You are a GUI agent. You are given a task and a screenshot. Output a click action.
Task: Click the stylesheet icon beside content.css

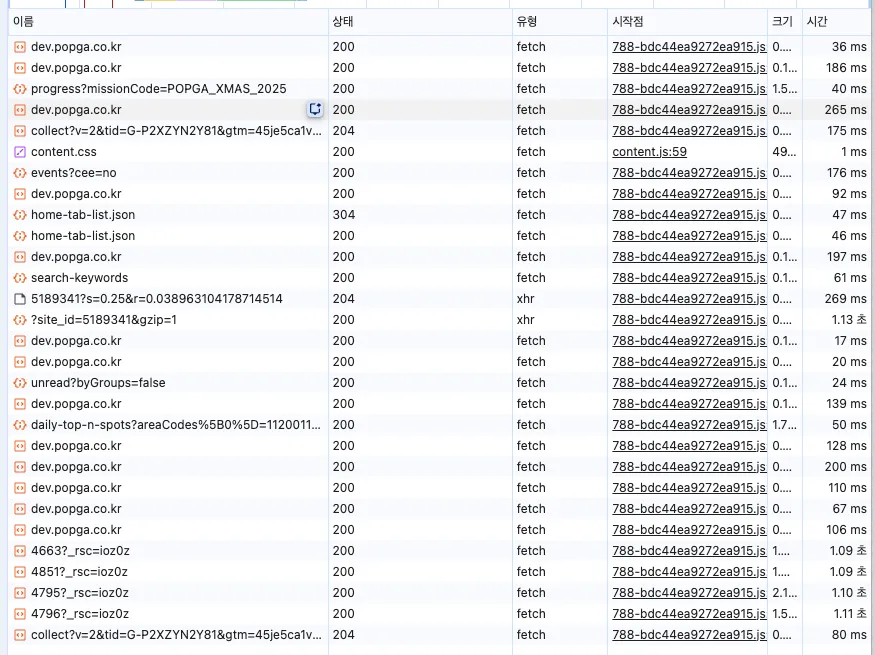tap(20, 152)
